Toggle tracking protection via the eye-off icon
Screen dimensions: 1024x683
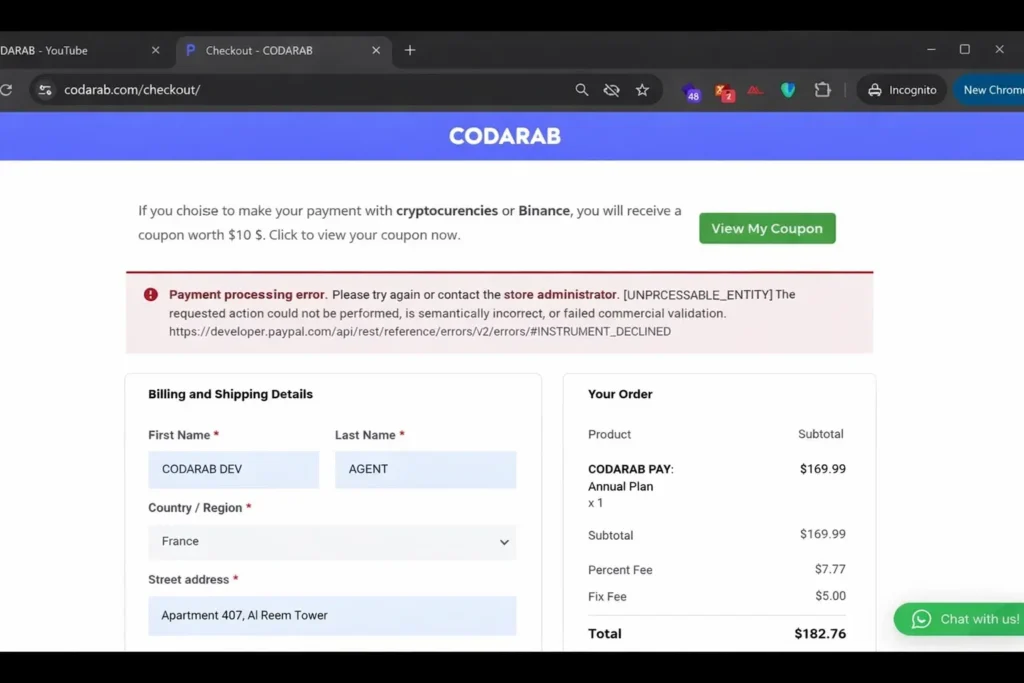(x=611, y=90)
